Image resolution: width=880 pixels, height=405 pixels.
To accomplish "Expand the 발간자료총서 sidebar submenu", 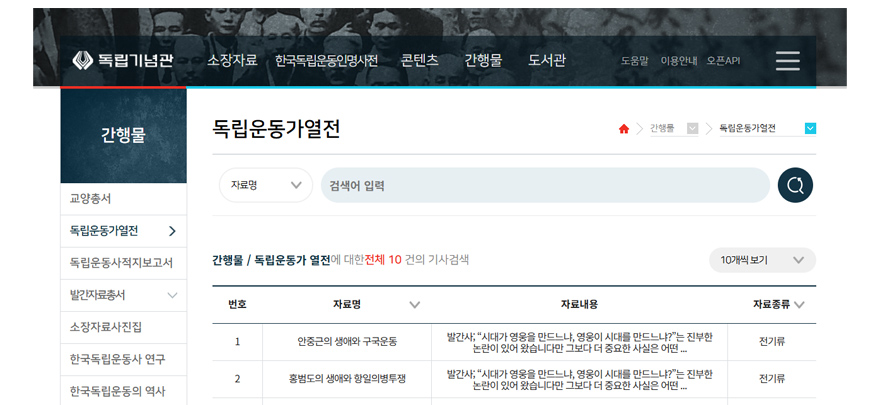I will coord(172,295).
